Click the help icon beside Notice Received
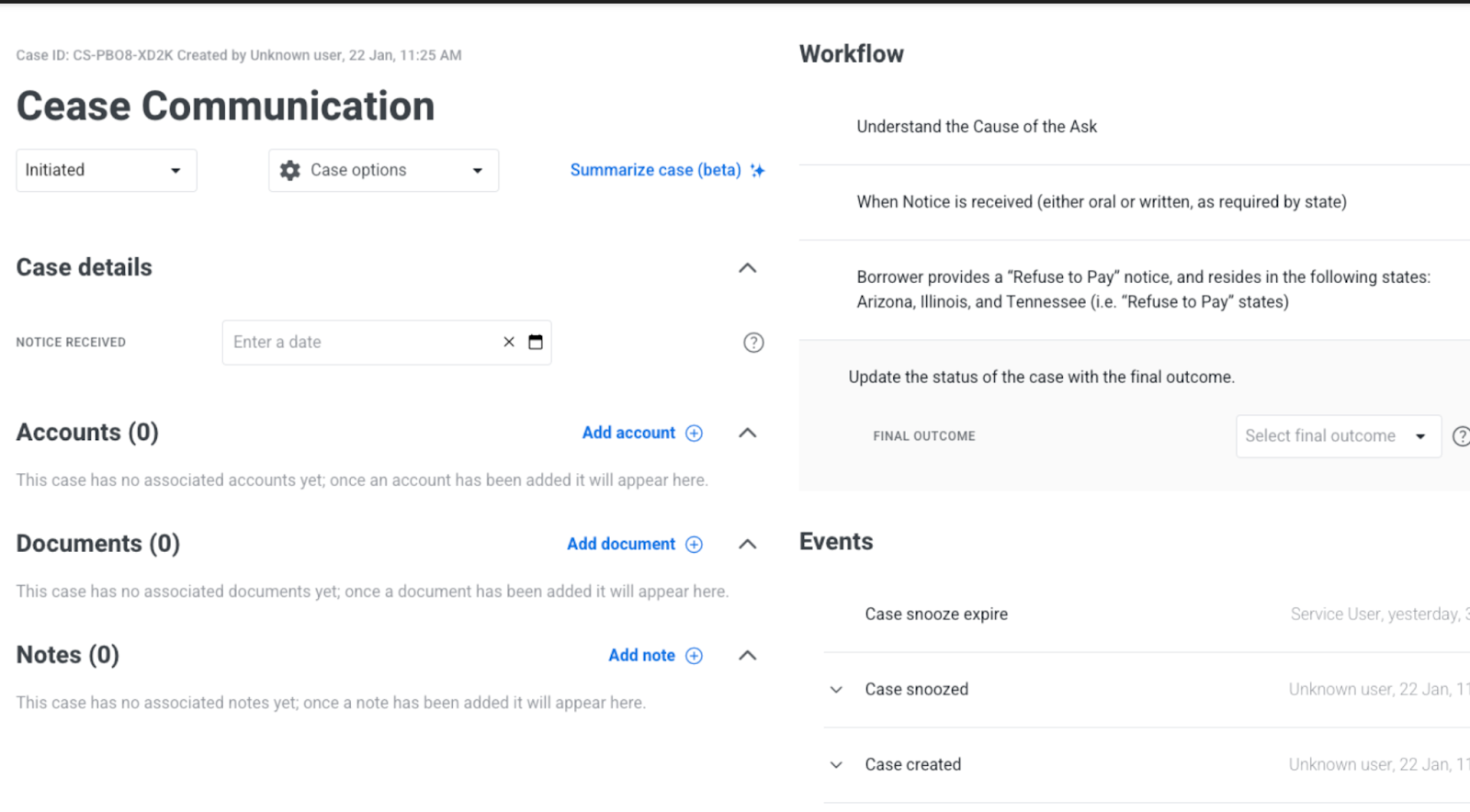 (753, 343)
